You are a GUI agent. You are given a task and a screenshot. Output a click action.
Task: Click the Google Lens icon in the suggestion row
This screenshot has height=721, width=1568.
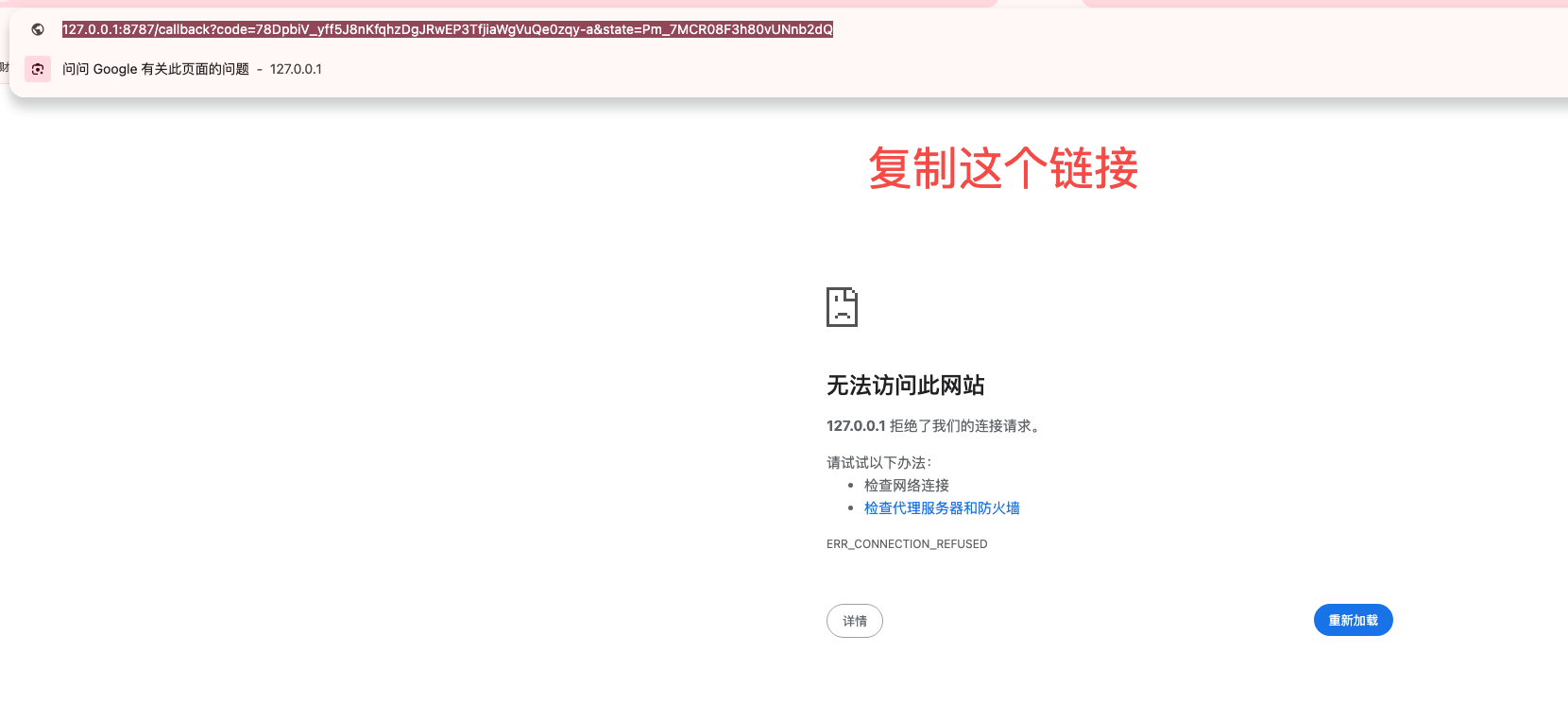38,69
